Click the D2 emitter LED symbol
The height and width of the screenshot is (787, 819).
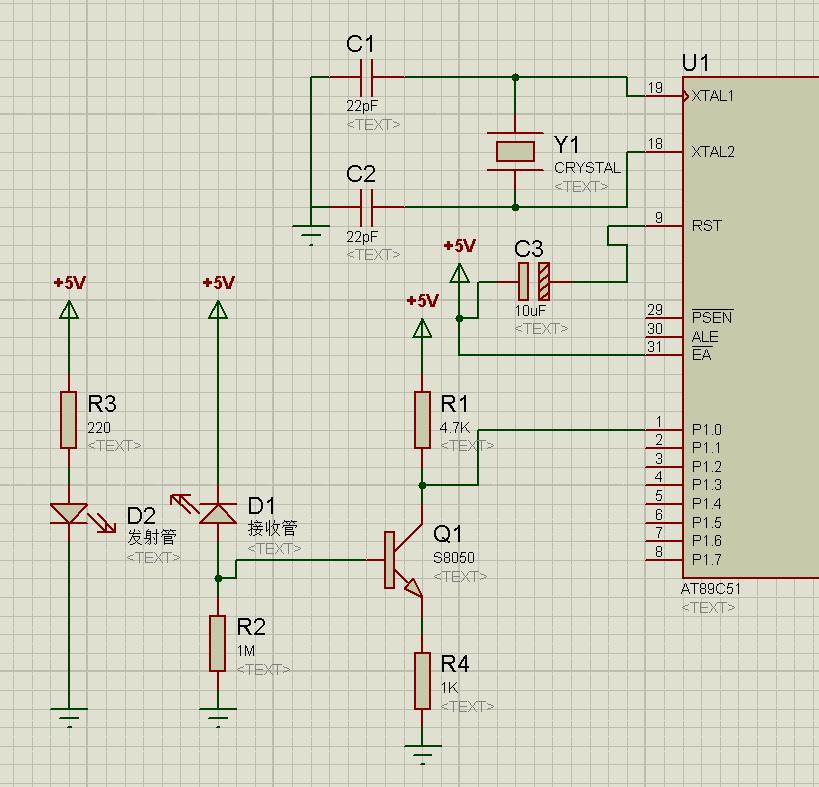click(69, 513)
